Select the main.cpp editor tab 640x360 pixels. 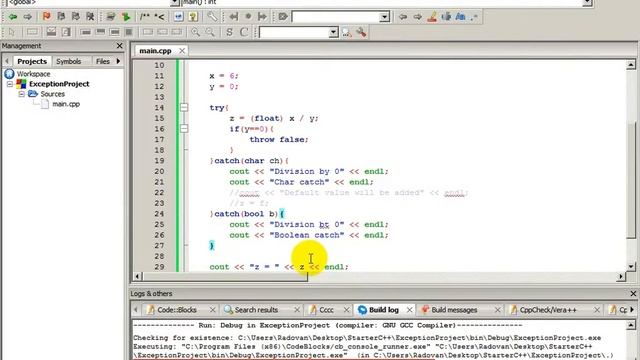155,51
